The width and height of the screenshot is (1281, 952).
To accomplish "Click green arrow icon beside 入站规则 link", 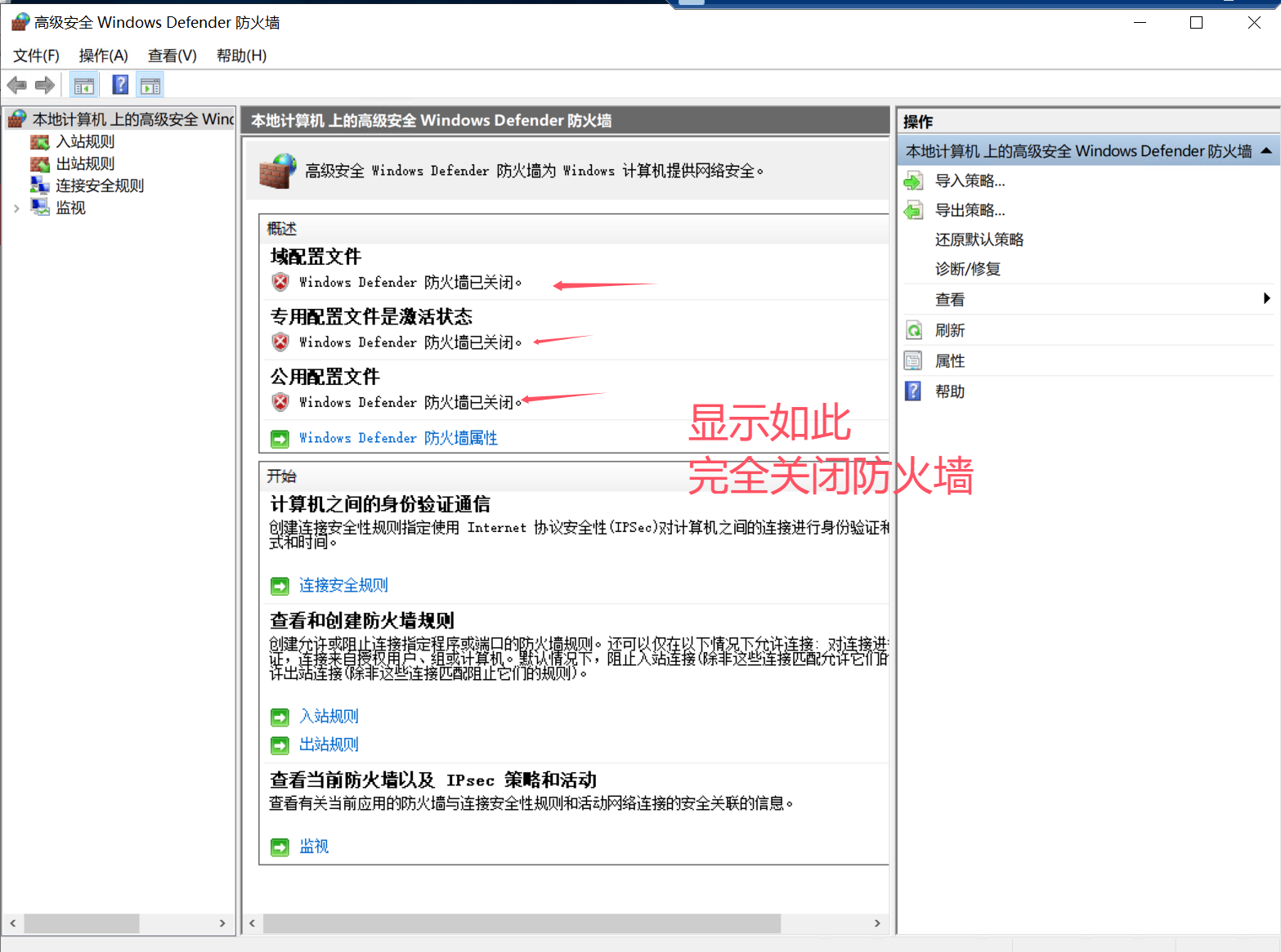I will pyautogui.click(x=280, y=717).
